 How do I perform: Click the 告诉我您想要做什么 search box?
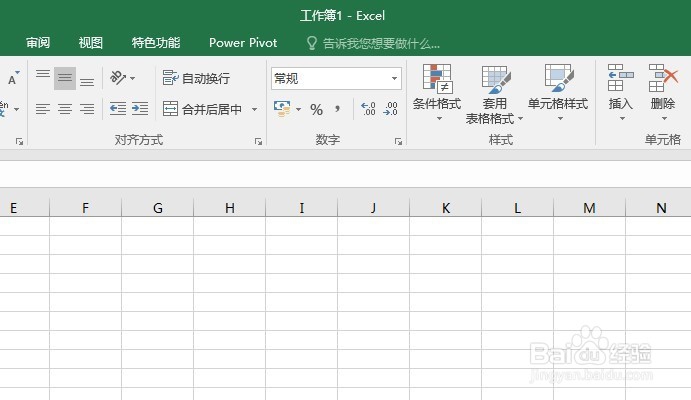381,43
